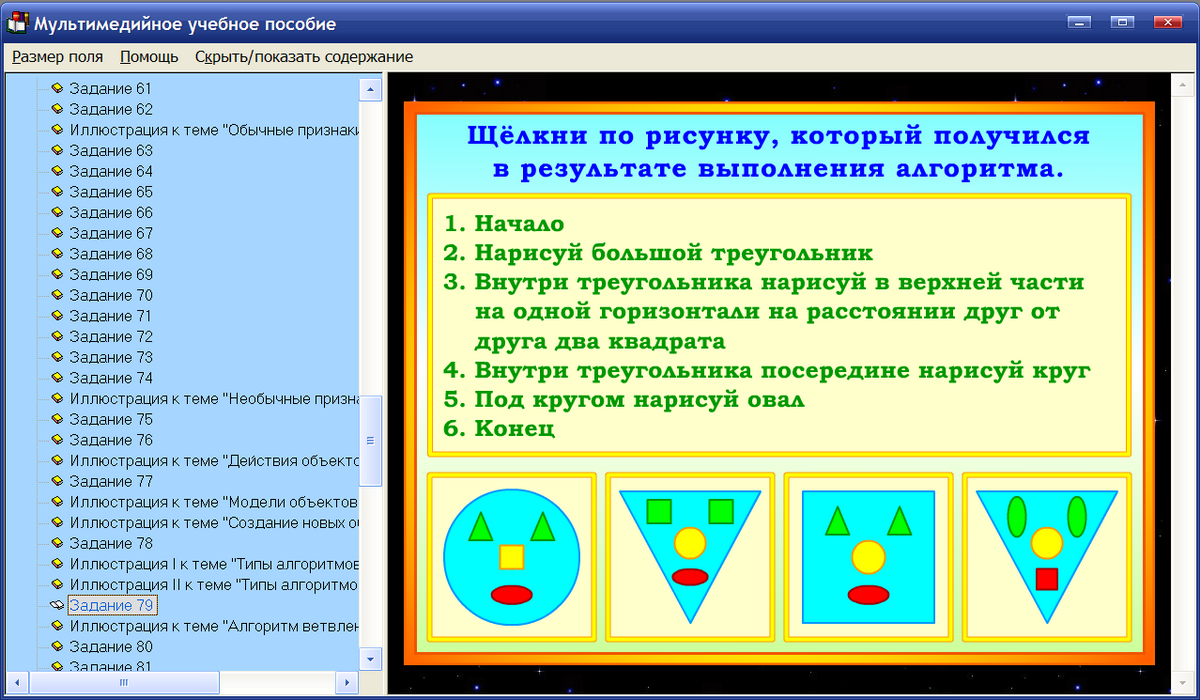Minimize the Мультимедийное учебное пособие window

tap(1078, 21)
